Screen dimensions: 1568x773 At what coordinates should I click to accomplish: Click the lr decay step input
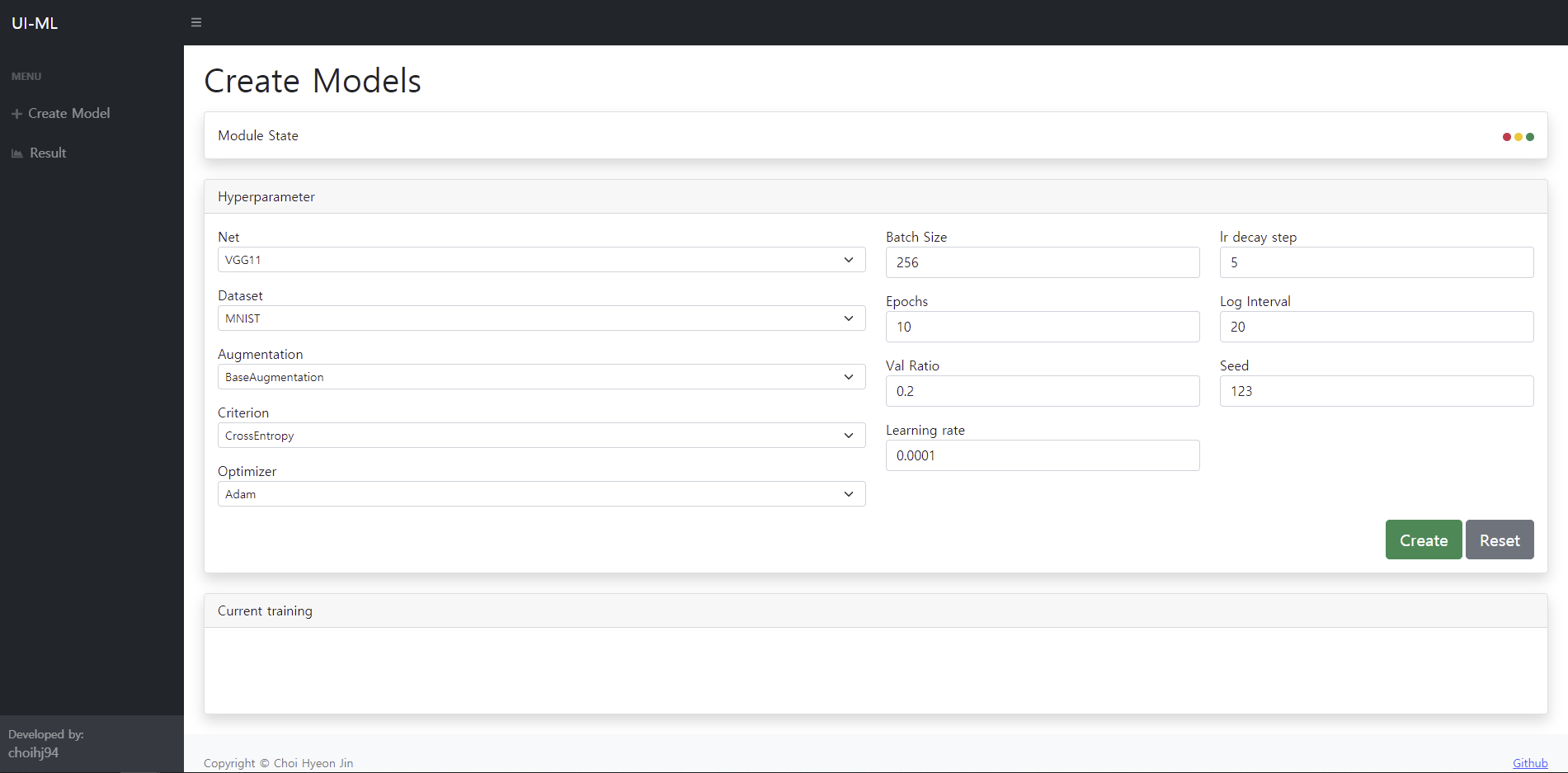[x=1377, y=262]
